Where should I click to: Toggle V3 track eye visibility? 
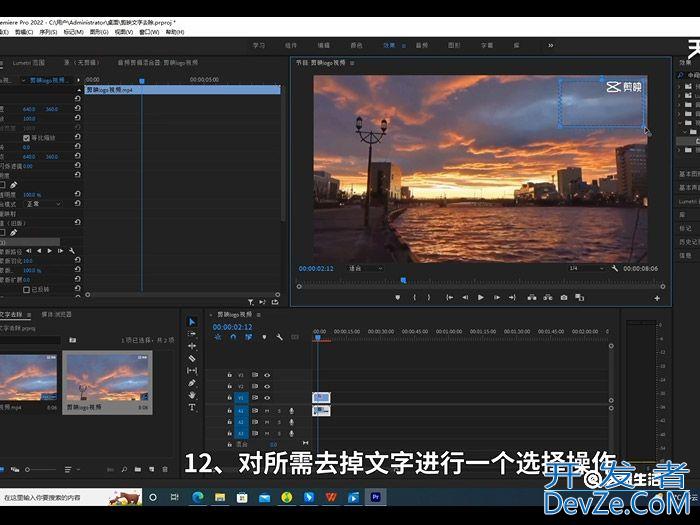(267, 375)
